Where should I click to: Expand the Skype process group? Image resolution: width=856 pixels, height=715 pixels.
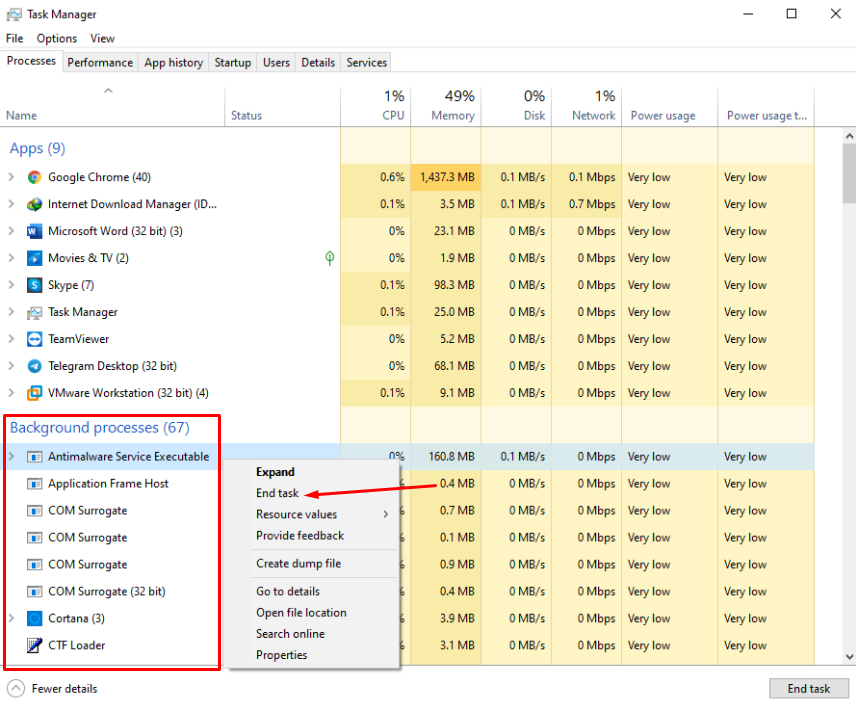pyautogui.click(x=11, y=285)
